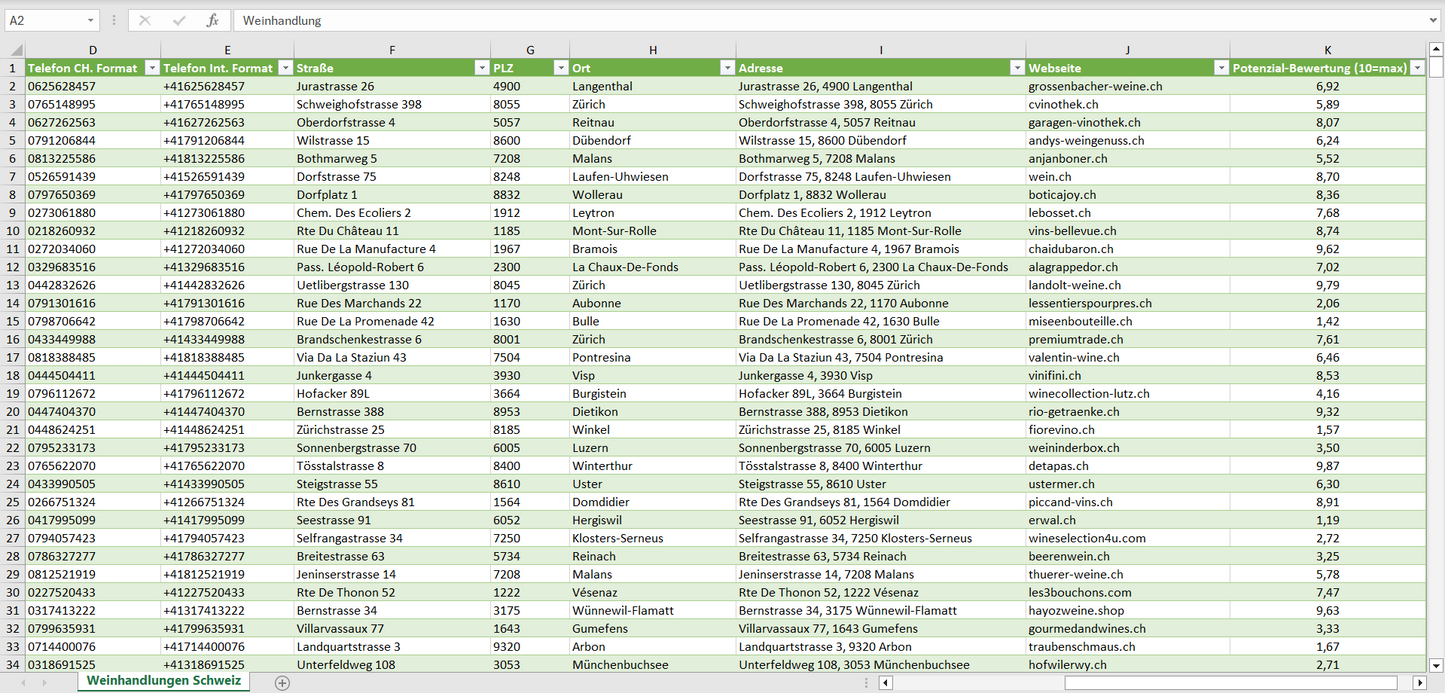Expand the formula bar with the chevron

(1434, 20)
